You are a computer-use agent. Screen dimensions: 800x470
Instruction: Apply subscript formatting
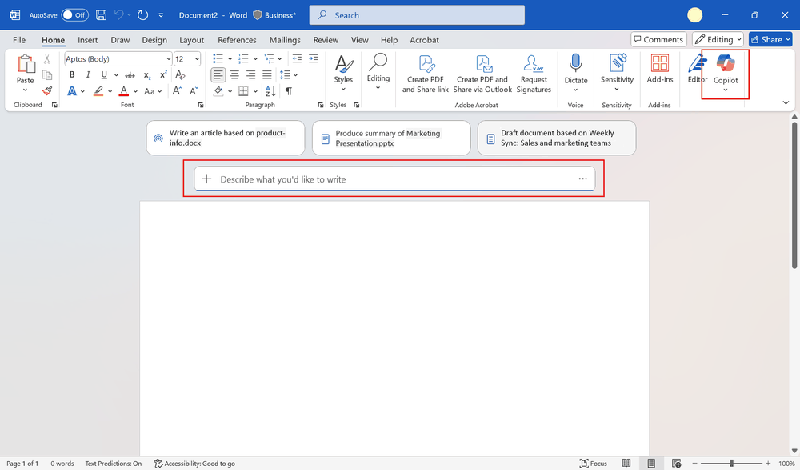click(x=147, y=75)
